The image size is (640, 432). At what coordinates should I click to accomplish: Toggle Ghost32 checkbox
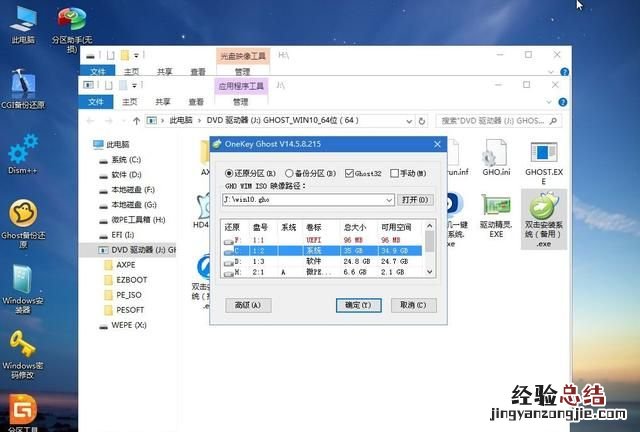(349, 174)
